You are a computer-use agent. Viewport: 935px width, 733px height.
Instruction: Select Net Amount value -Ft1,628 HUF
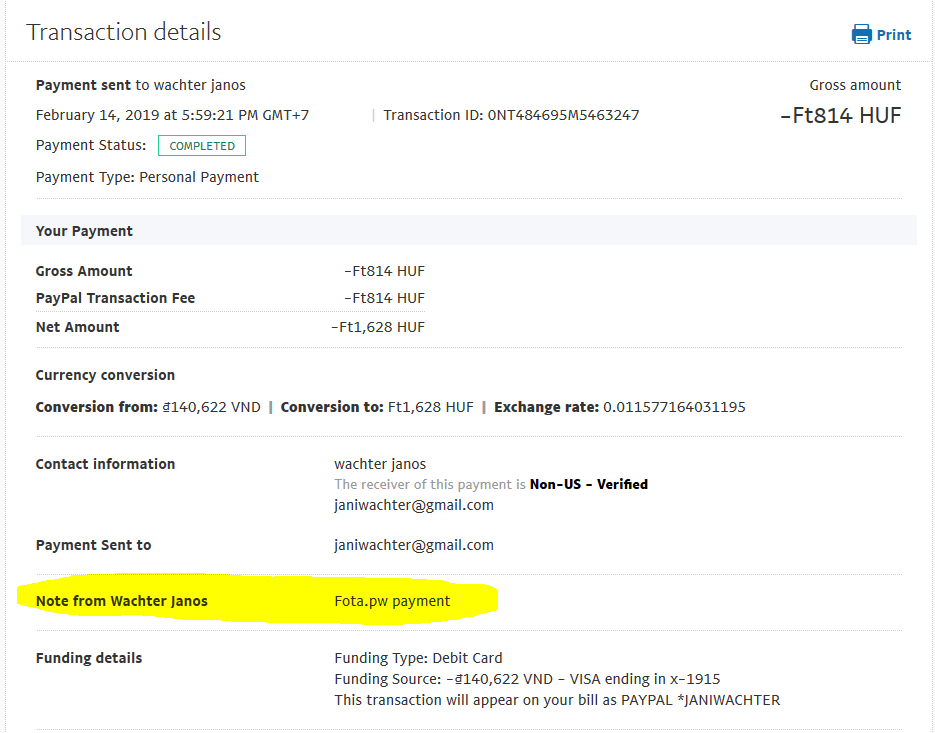[x=378, y=327]
